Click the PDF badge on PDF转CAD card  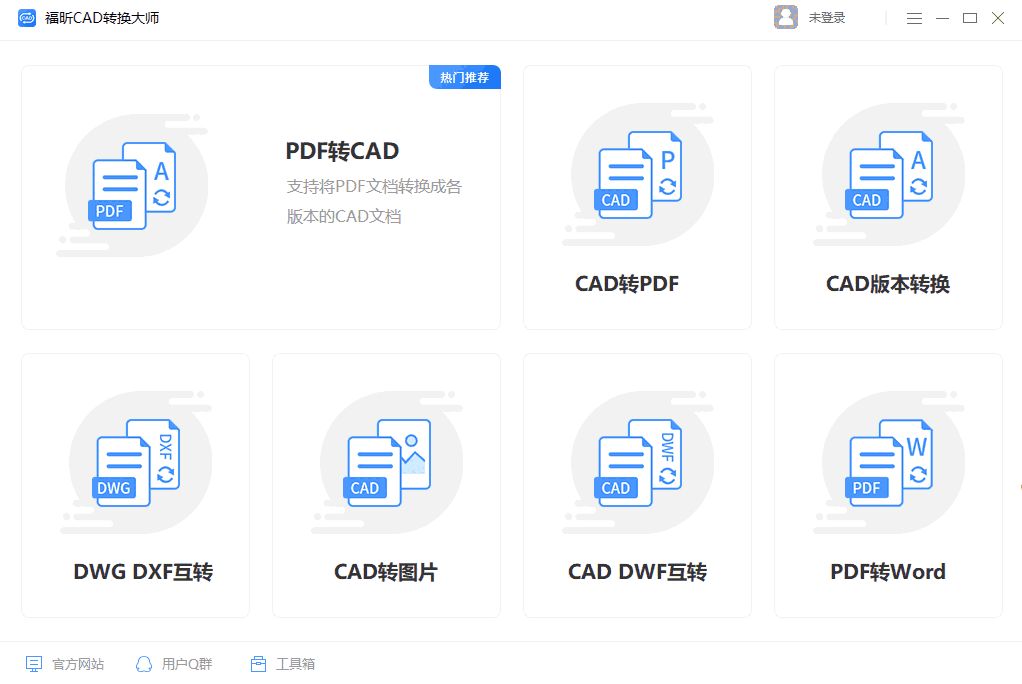[x=110, y=211]
